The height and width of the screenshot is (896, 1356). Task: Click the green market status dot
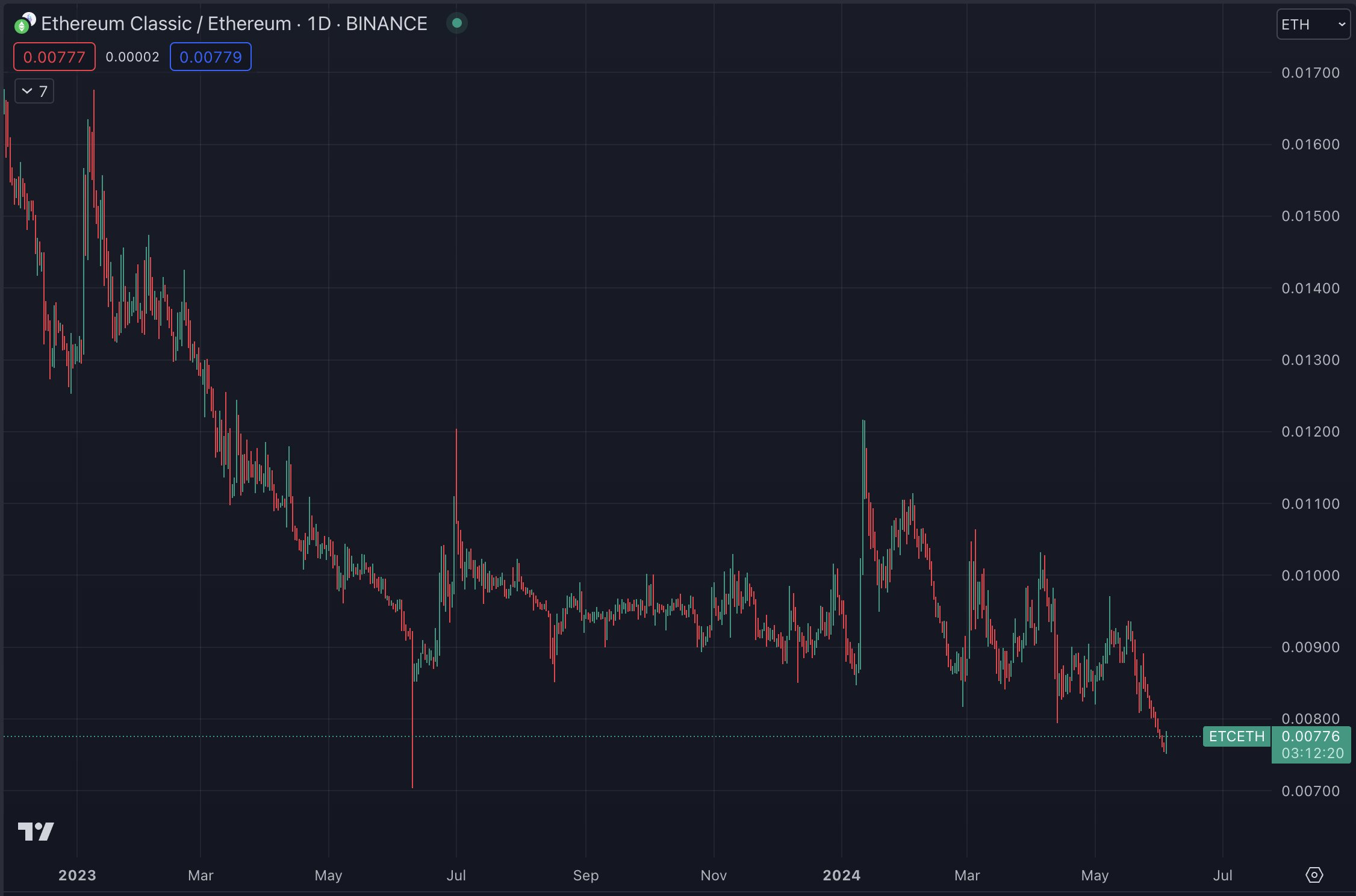click(457, 23)
